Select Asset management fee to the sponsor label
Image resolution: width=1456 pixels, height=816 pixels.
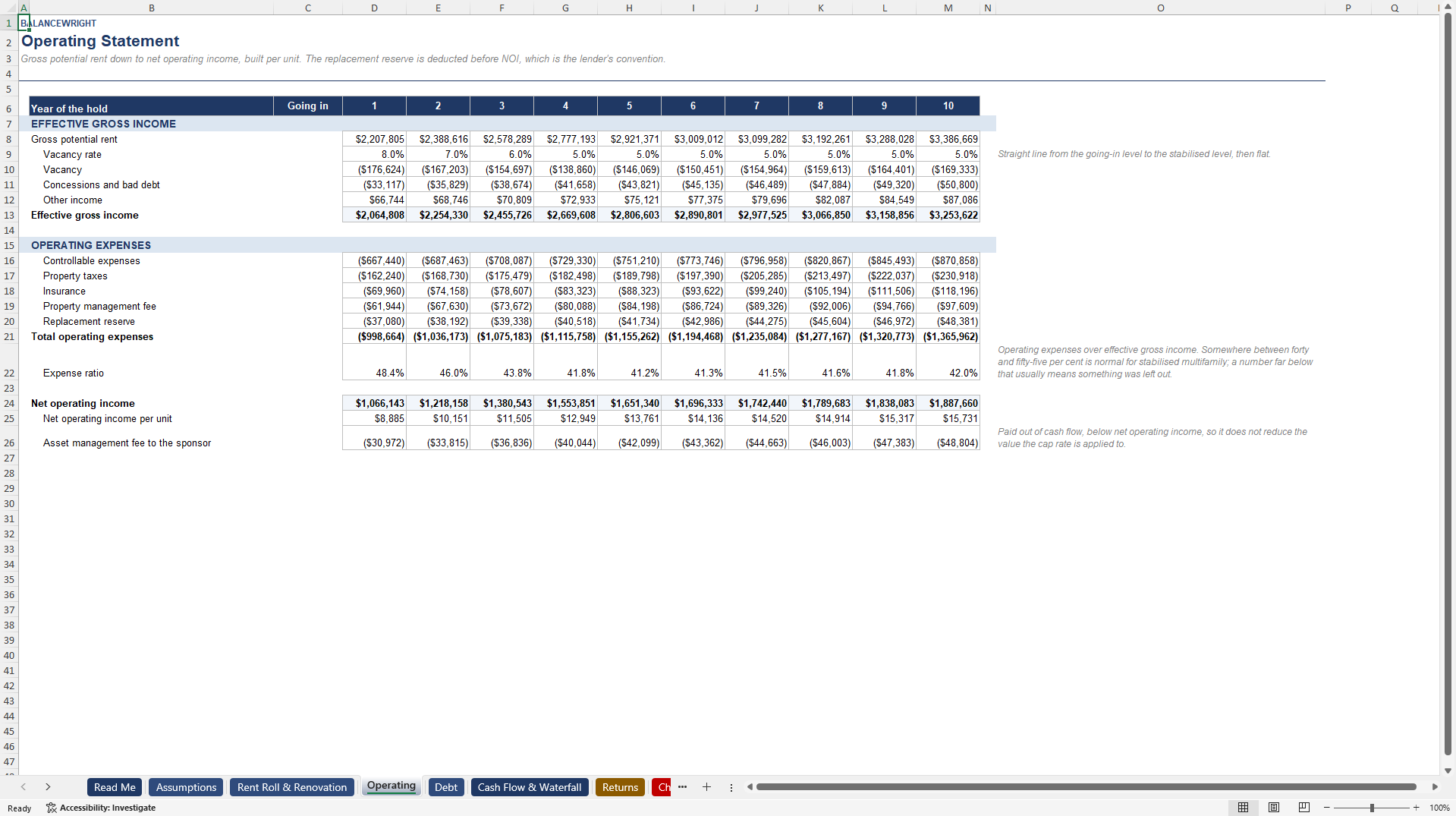pyautogui.click(x=127, y=443)
